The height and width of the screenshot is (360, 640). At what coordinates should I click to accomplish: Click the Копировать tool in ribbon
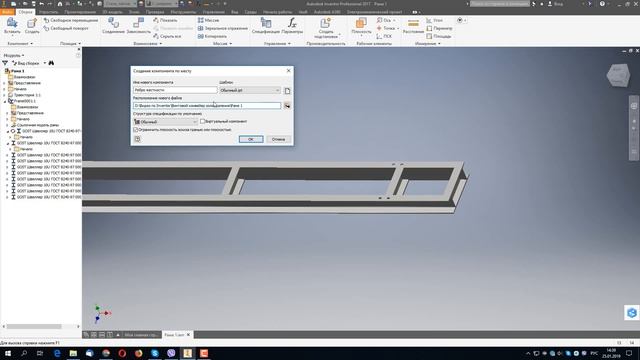[212, 36]
